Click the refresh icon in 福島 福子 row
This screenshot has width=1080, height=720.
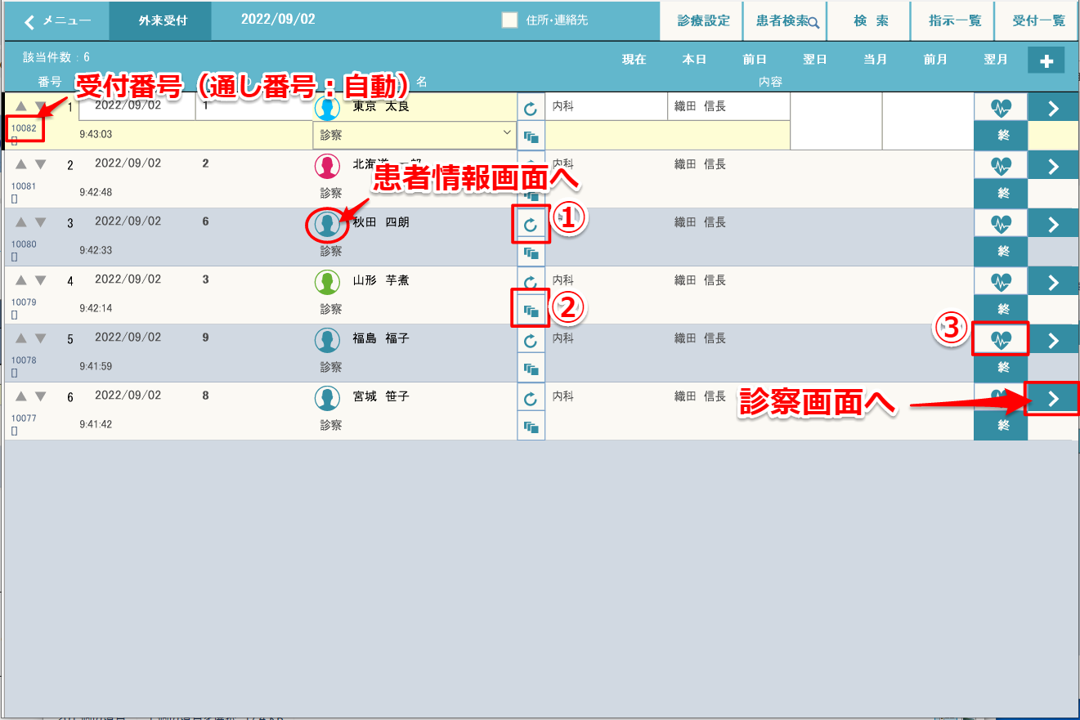click(530, 340)
